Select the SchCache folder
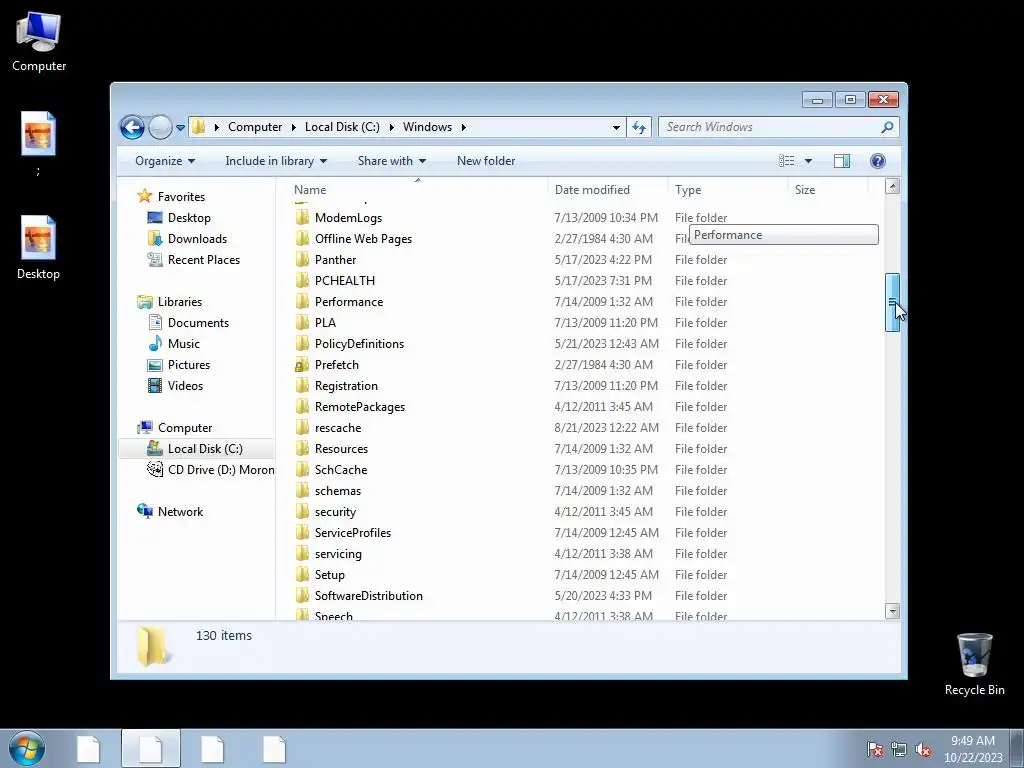 pos(341,470)
